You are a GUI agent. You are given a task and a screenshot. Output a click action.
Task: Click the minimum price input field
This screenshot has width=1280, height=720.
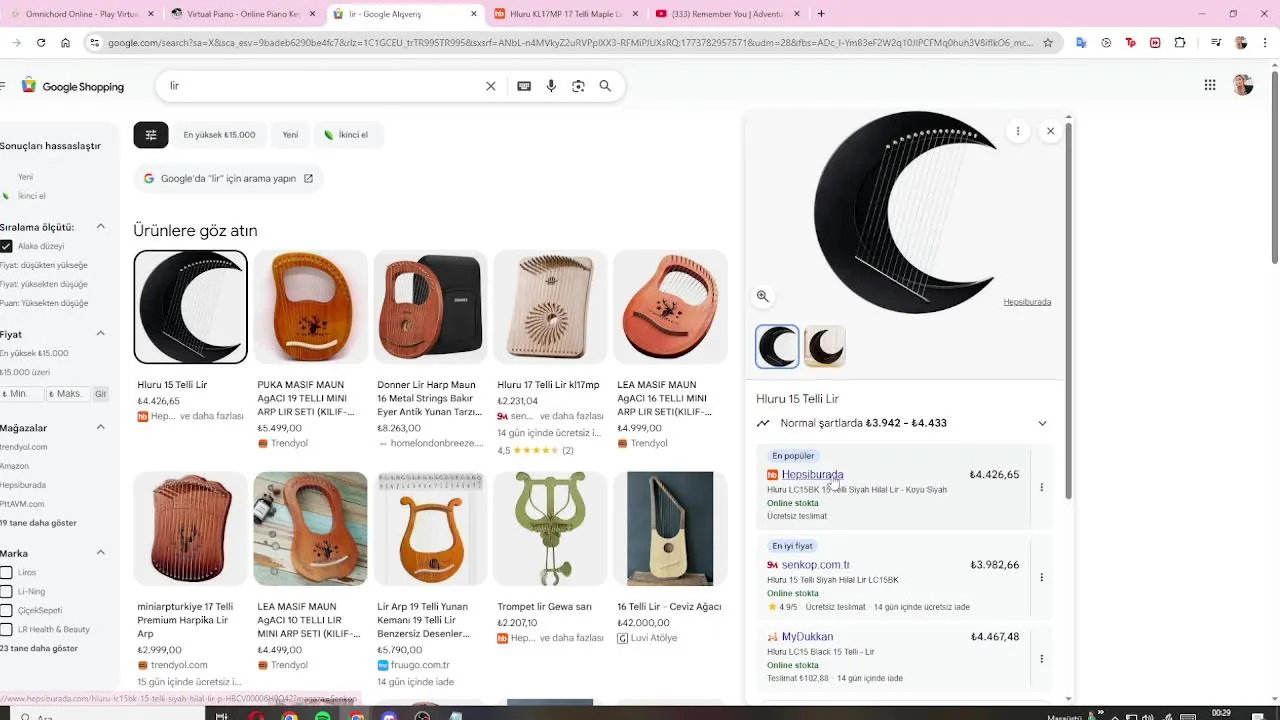22,394
